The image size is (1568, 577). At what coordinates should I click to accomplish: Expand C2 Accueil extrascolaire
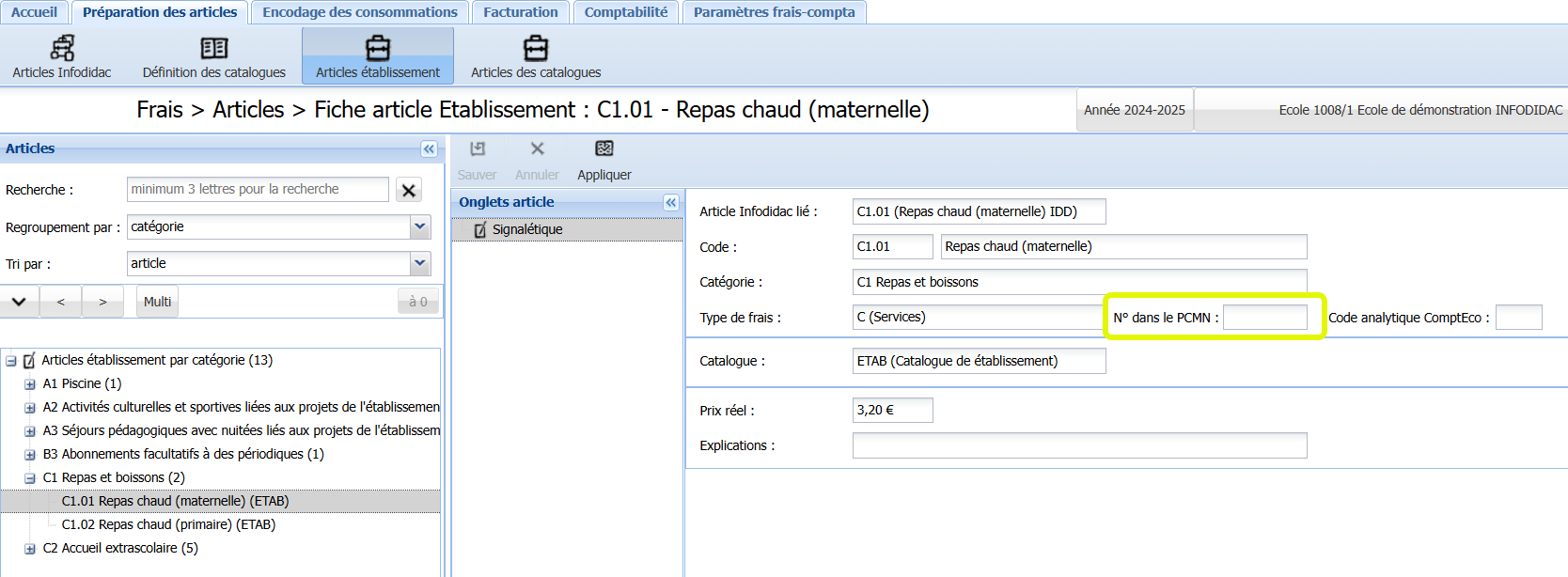[x=30, y=548]
